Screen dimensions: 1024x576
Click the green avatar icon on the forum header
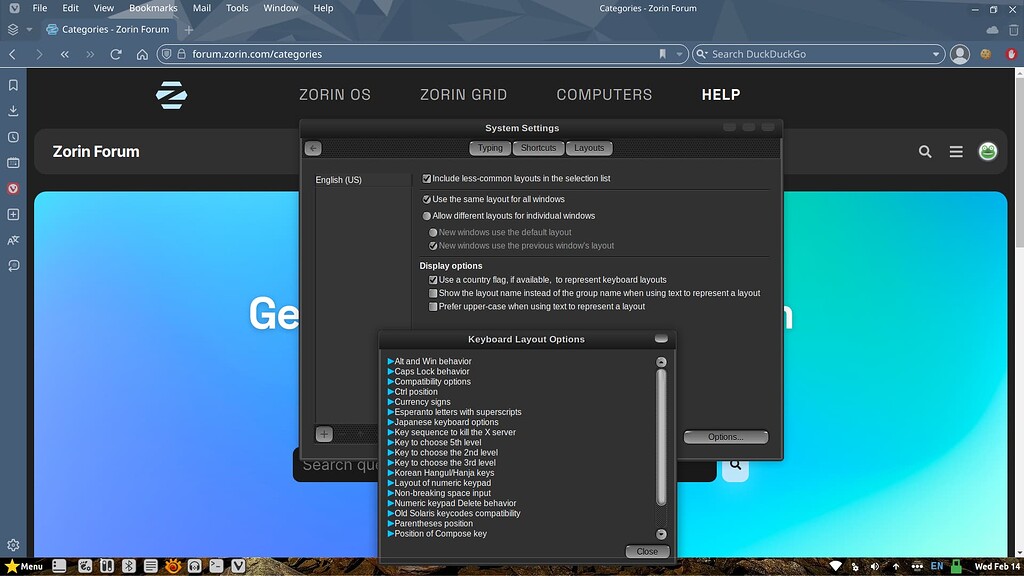point(988,151)
